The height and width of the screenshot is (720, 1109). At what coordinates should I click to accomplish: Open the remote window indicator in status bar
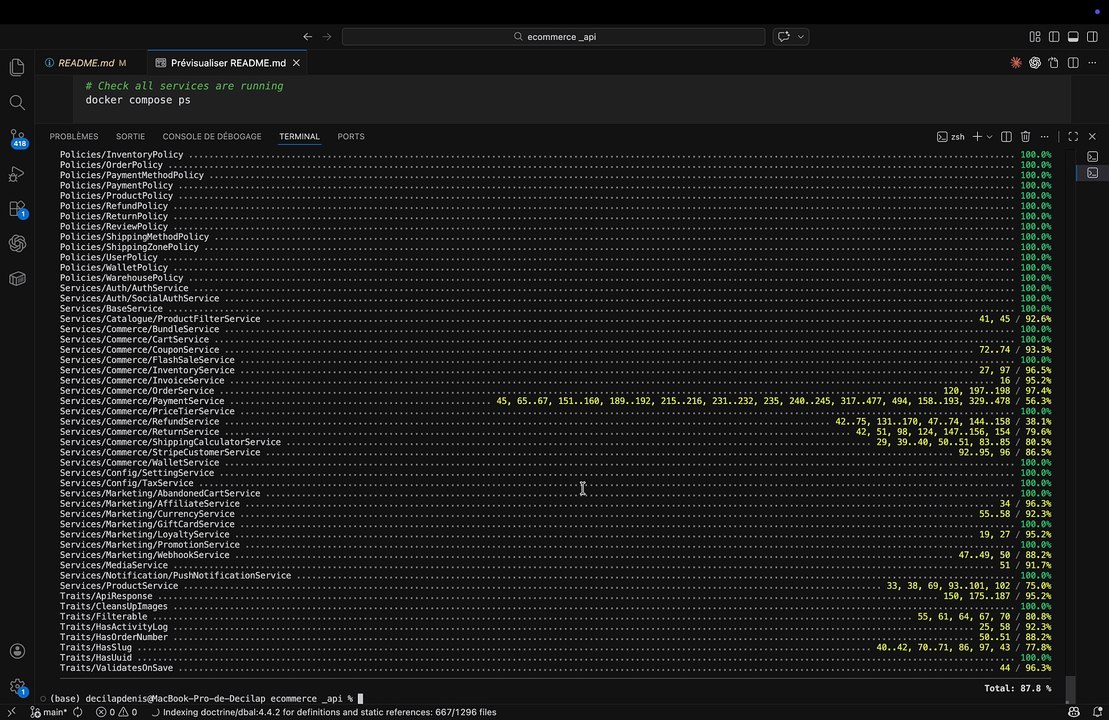point(11,712)
